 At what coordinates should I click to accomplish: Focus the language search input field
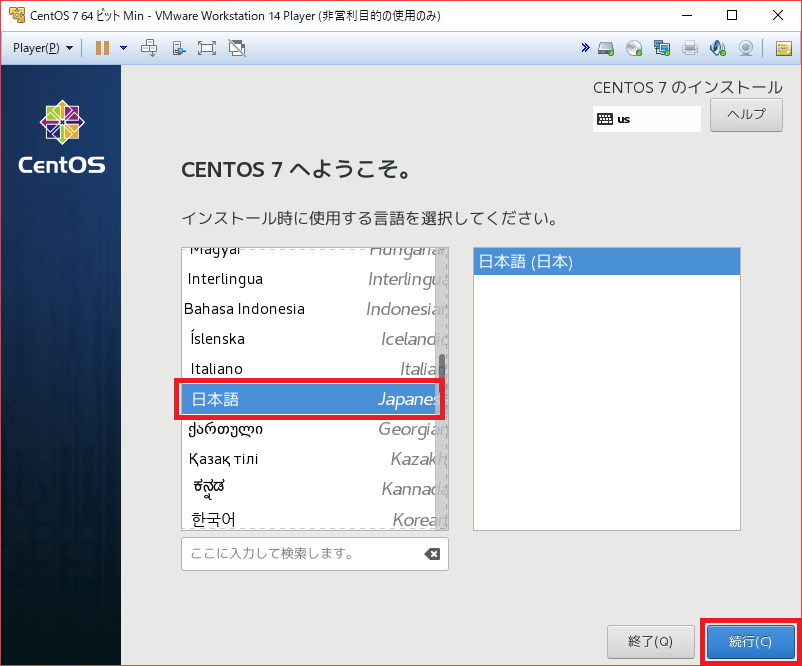315,553
